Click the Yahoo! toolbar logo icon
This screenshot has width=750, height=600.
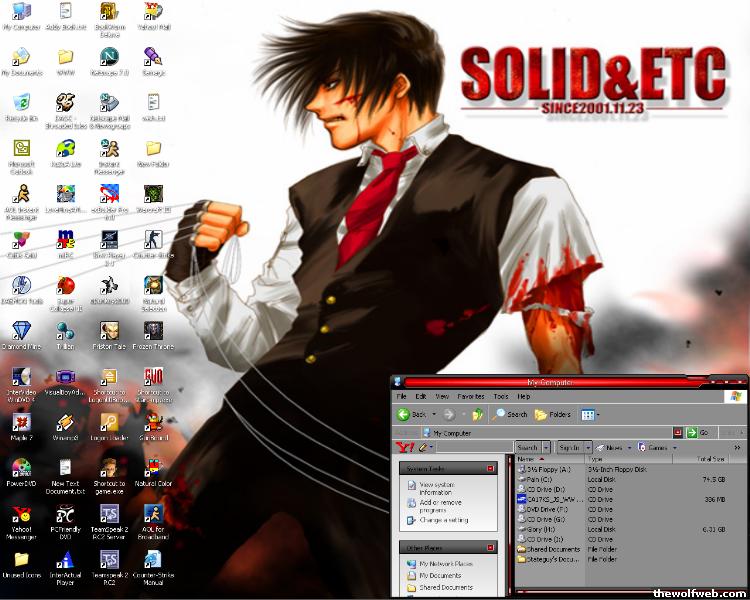(403, 447)
